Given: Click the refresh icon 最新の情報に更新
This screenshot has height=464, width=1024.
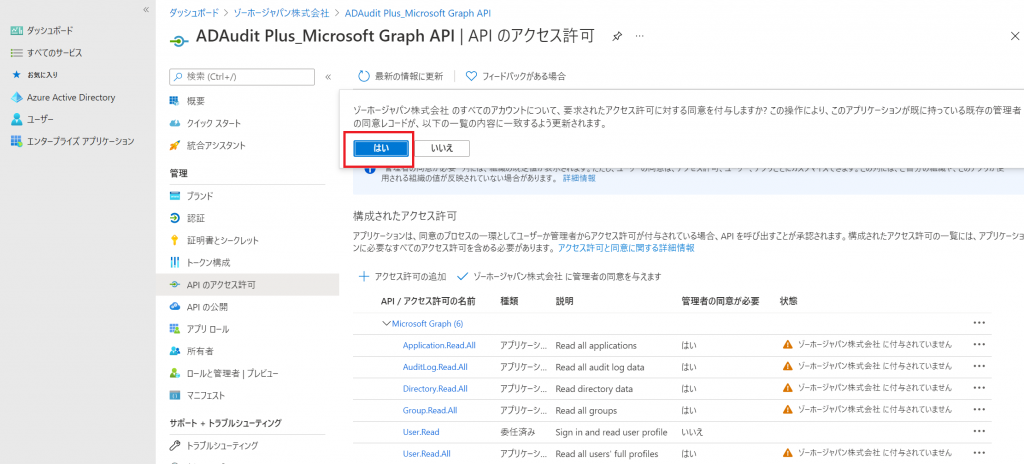Looking at the screenshot, I should pyautogui.click(x=365, y=76).
